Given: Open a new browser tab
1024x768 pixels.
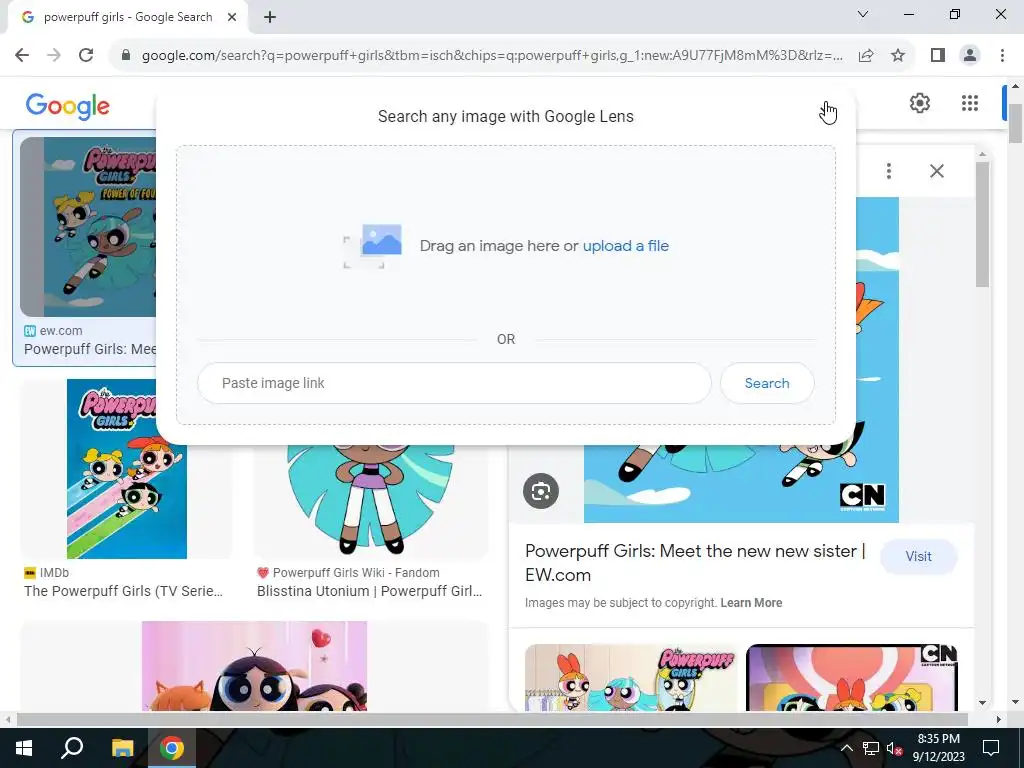Looking at the screenshot, I should coord(270,18).
